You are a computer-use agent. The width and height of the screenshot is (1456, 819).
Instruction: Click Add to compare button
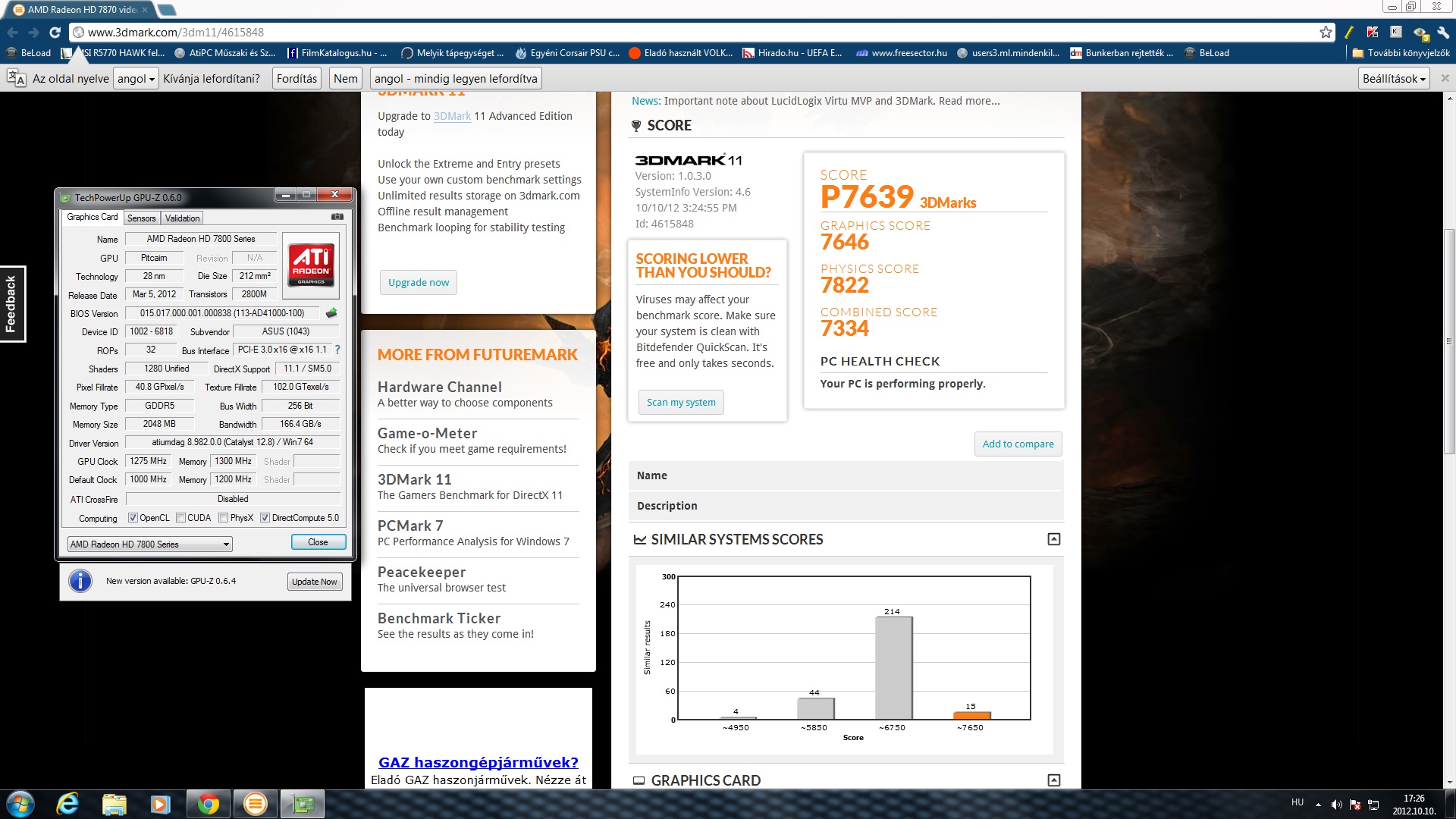tap(1018, 444)
